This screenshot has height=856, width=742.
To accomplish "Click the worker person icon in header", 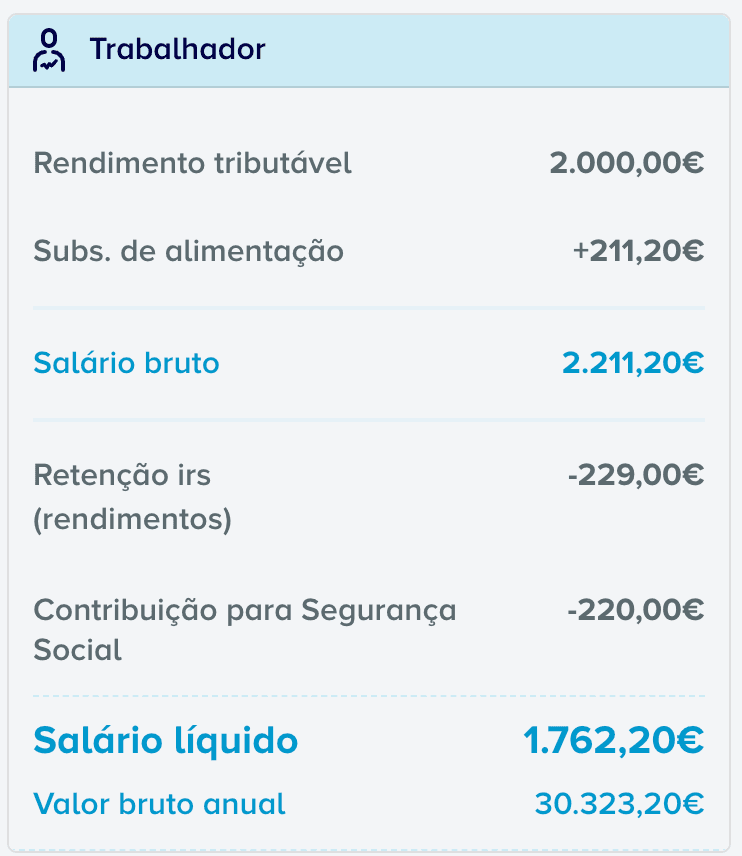I will 49,49.
